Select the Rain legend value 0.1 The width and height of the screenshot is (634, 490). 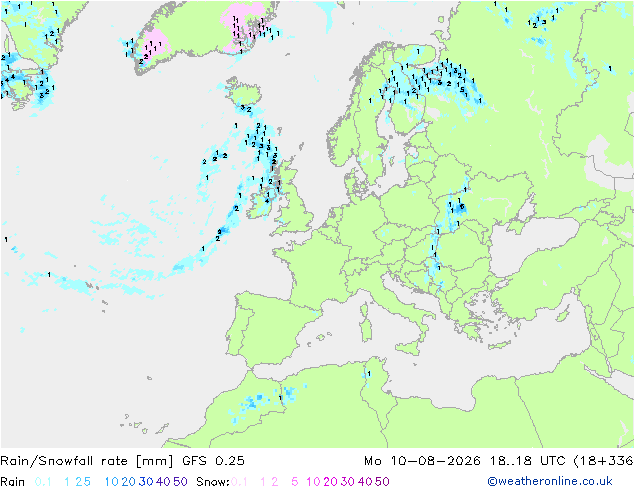coord(43,482)
